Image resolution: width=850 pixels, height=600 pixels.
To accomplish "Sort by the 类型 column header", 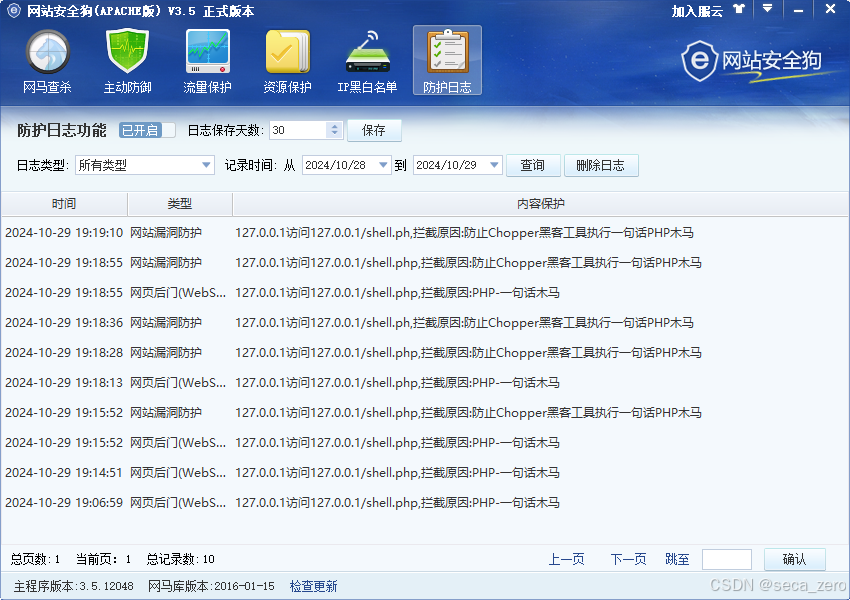I will point(180,204).
